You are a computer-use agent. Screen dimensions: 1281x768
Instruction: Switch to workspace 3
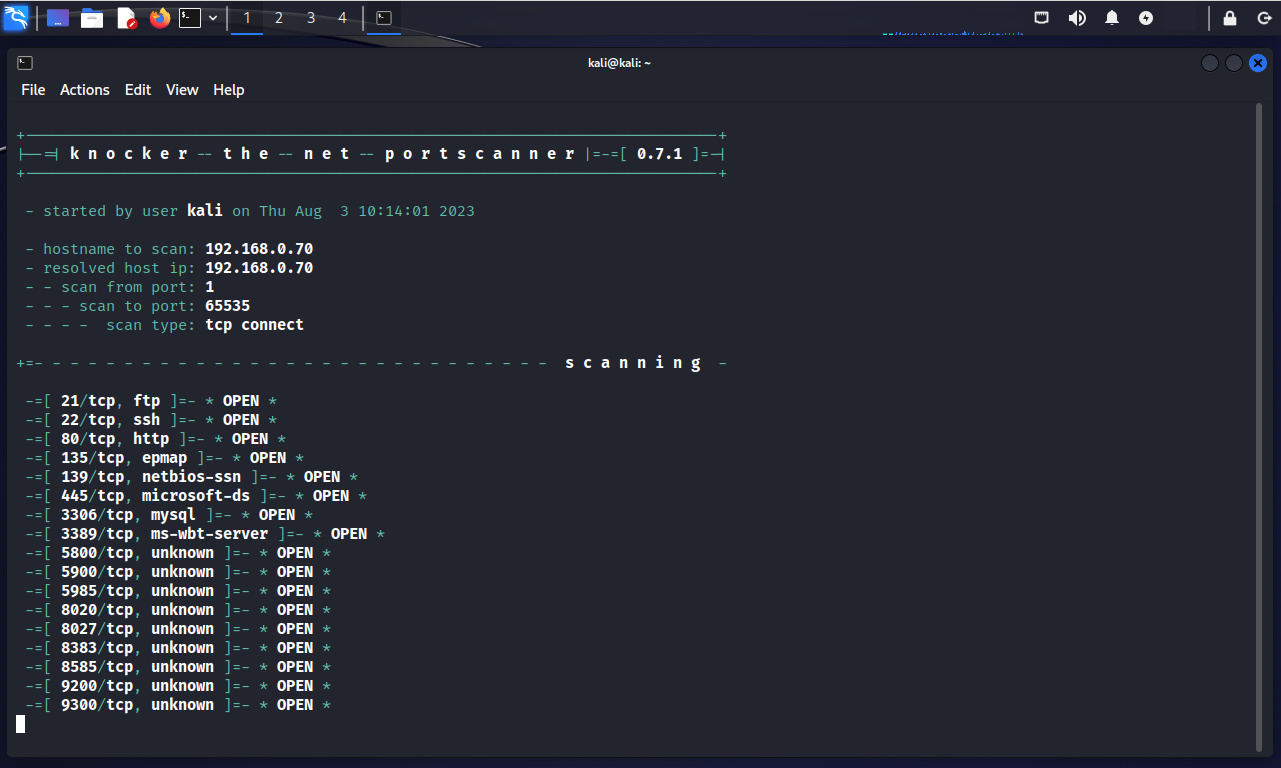pyautogui.click(x=311, y=18)
